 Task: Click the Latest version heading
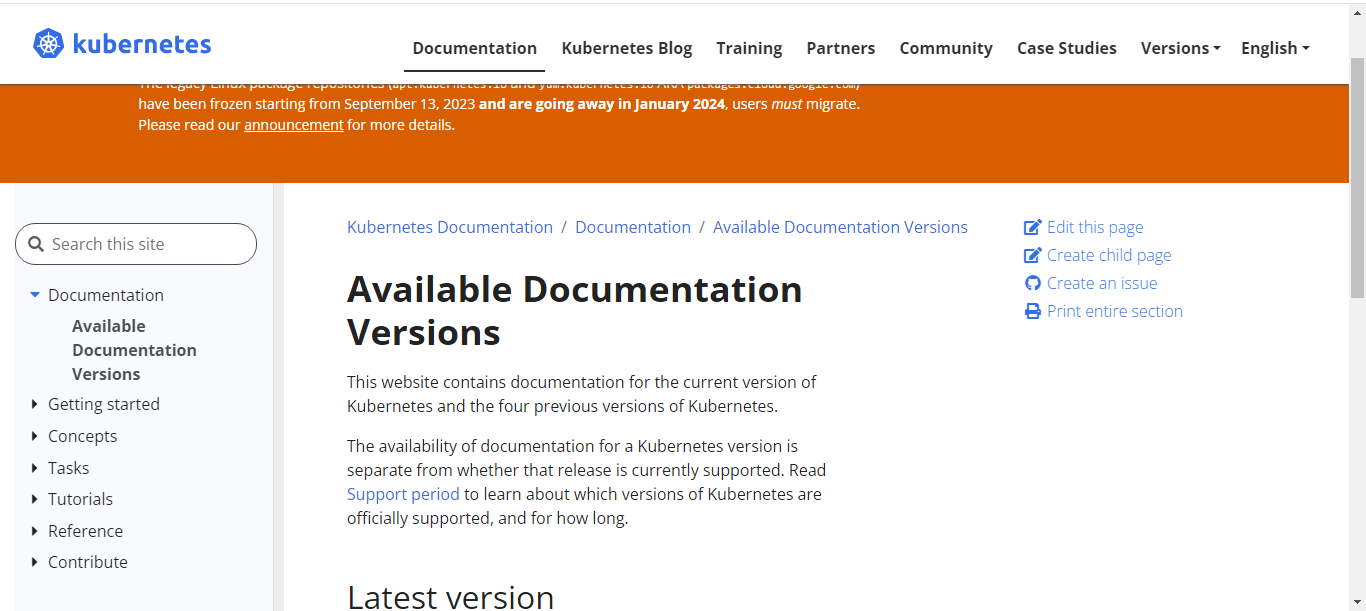[450, 597]
